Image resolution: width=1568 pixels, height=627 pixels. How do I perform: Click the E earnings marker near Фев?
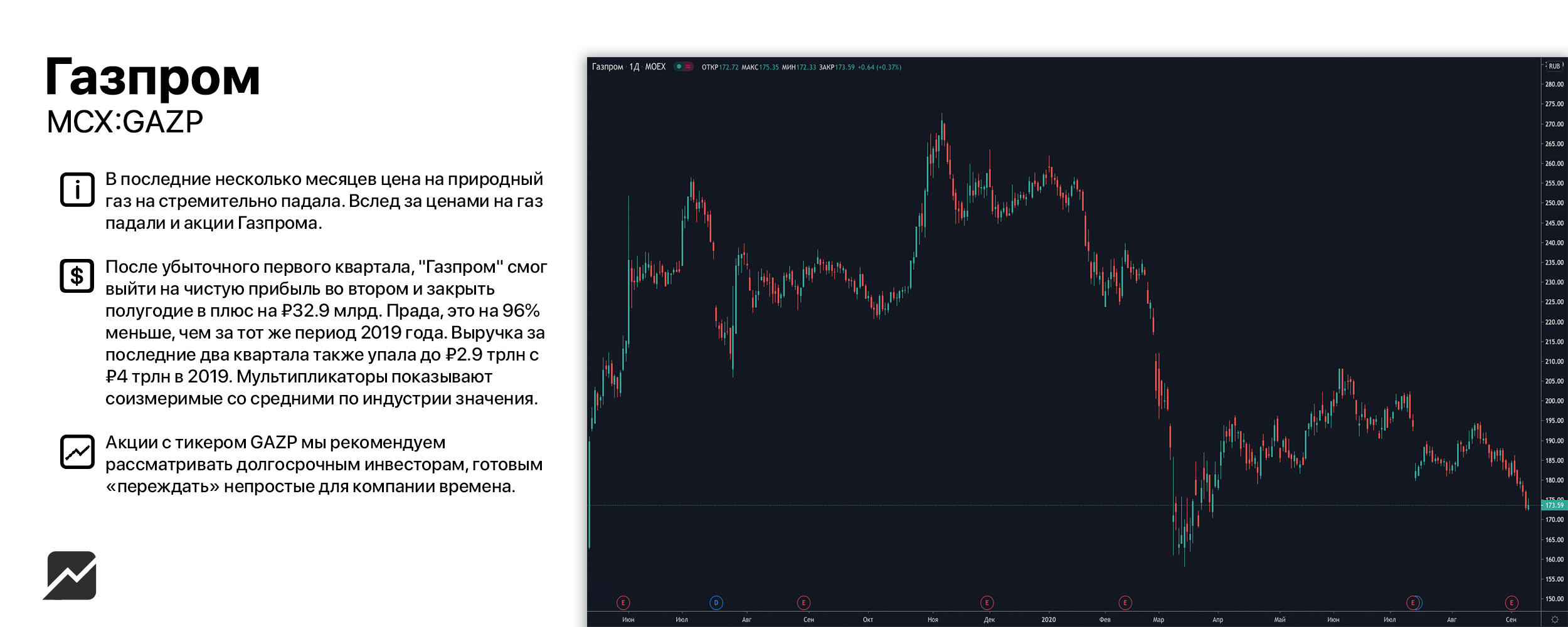click(x=1125, y=603)
